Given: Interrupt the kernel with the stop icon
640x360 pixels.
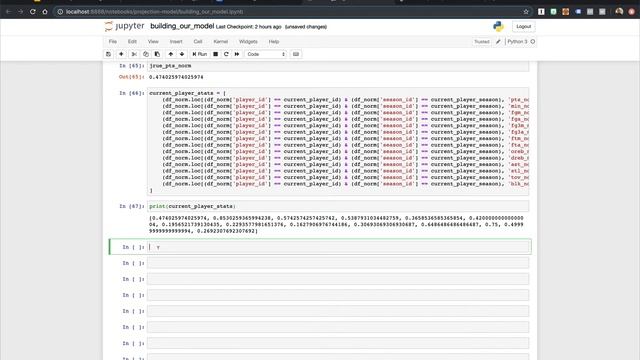Looking at the screenshot, I should (x=216, y=54).
